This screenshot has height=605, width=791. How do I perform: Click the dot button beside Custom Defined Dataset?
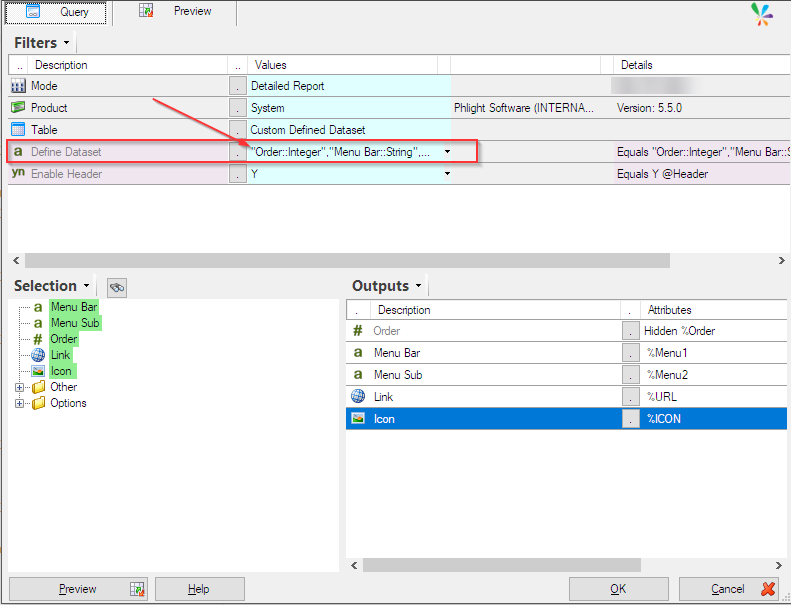(238, 130)
